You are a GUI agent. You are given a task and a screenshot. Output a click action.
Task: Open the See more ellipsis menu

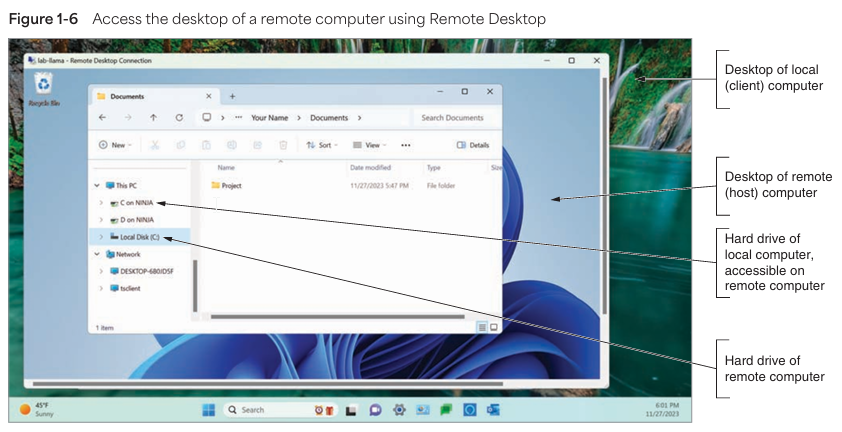click(x=405, y=145)
